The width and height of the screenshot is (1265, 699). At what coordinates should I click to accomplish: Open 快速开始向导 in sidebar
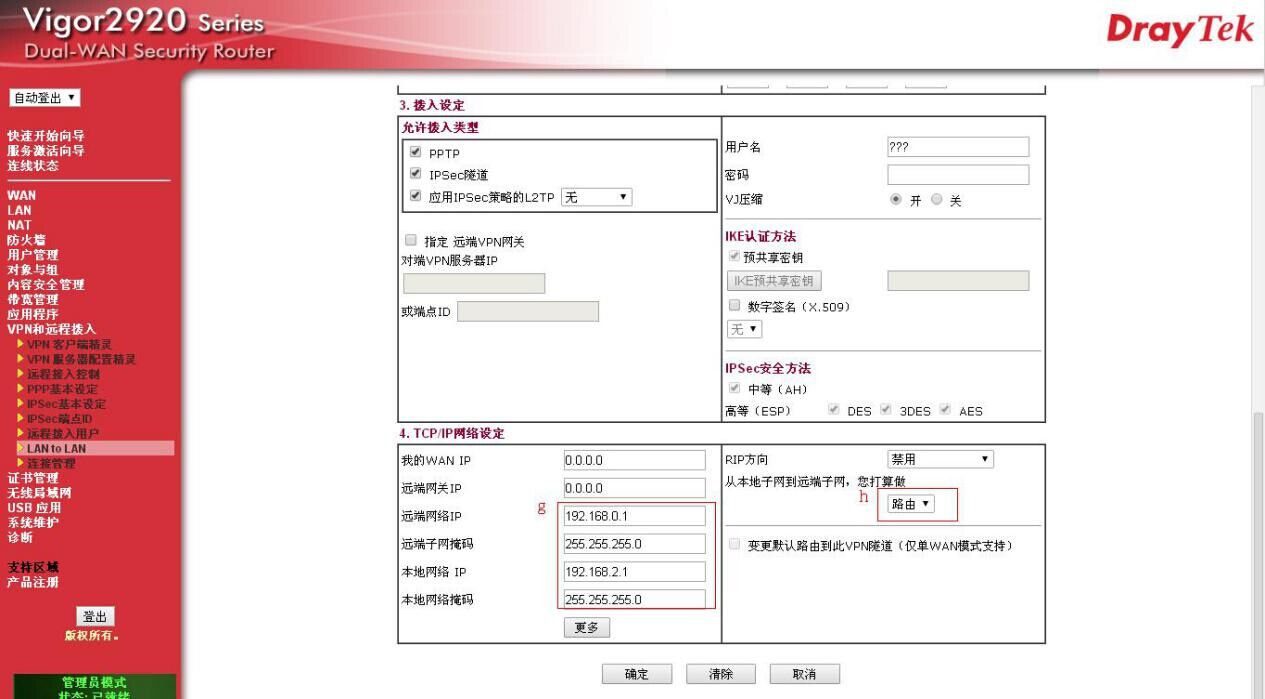[46, 136]
